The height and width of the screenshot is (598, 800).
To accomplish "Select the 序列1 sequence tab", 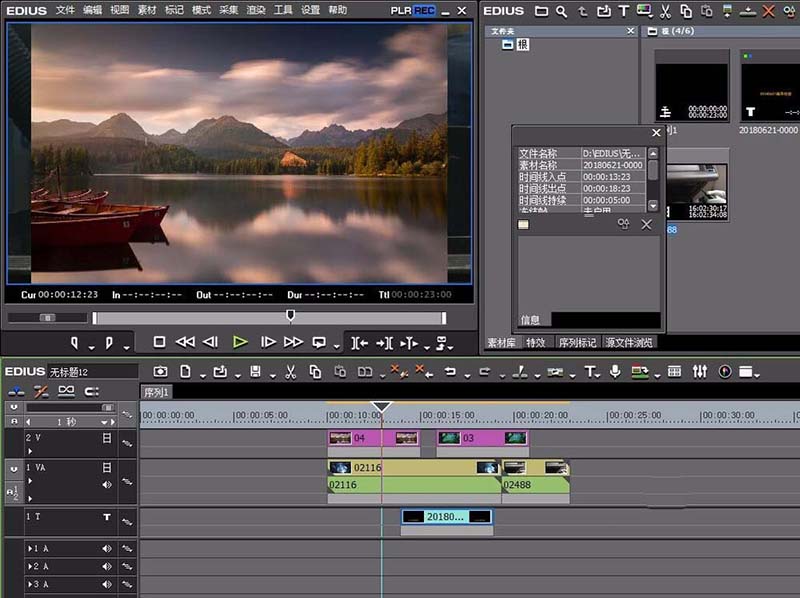I will (x=156, y=392).
